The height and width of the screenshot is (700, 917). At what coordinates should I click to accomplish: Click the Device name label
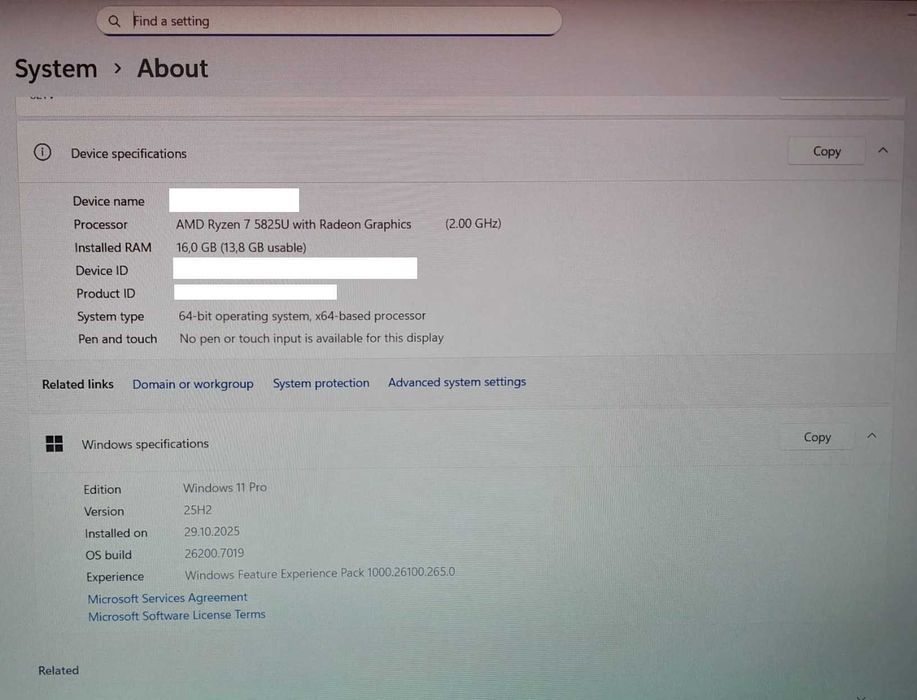point(109,201)
